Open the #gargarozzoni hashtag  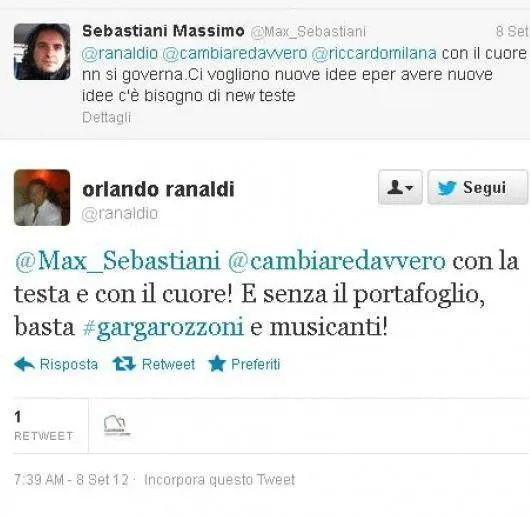[163, 327]
